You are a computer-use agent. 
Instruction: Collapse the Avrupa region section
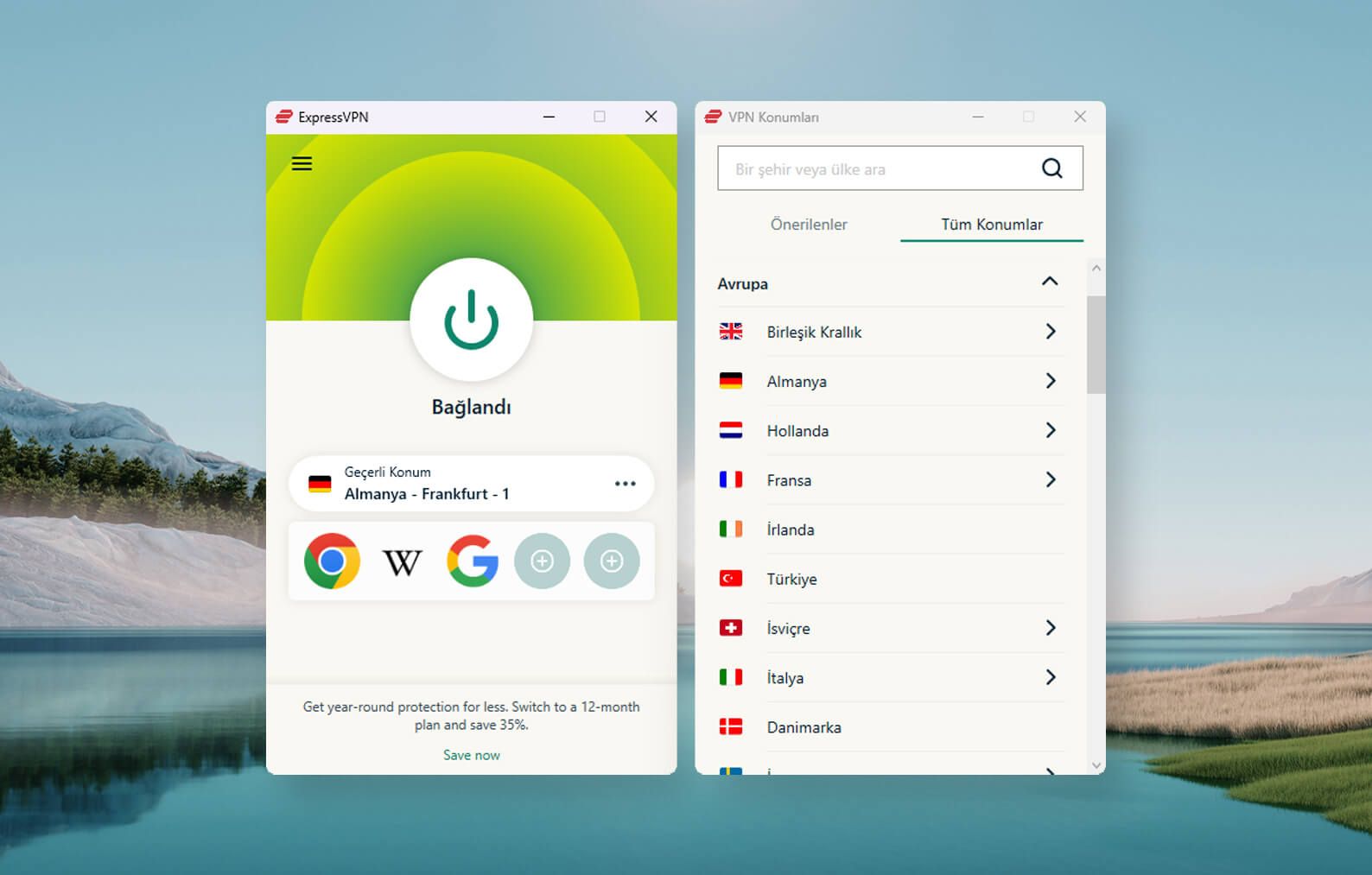(1050, 282)
